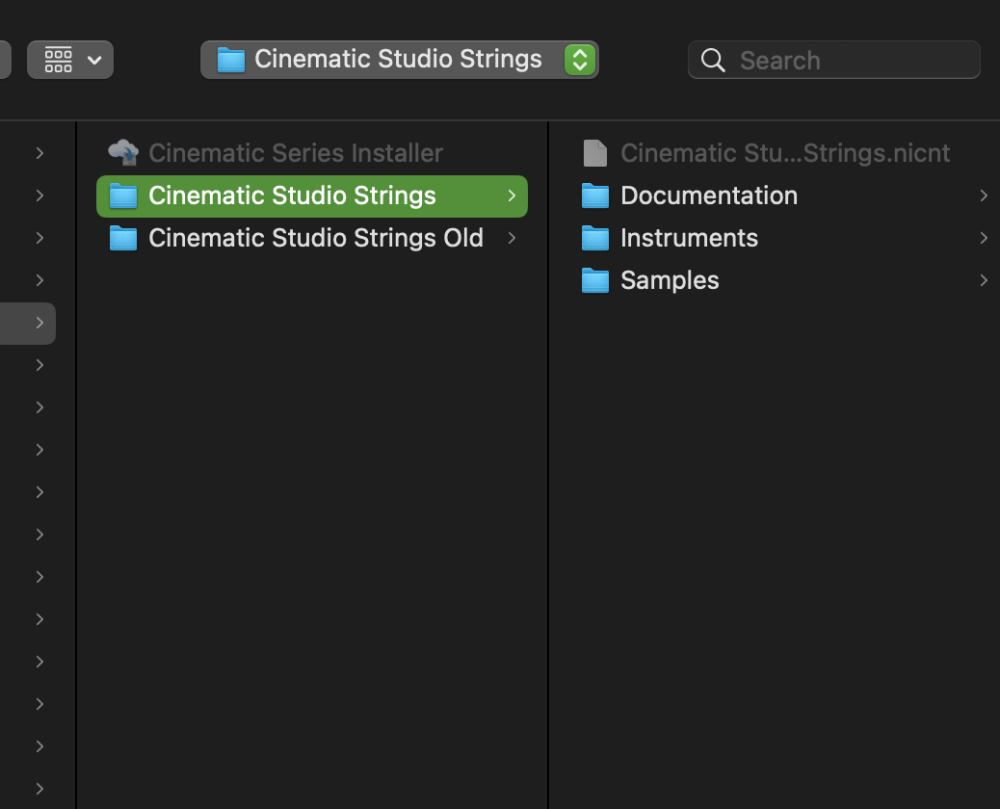Focus the Search field
Screen dimensions: 1000x809
pyautogui.click(x=834, y=60)
